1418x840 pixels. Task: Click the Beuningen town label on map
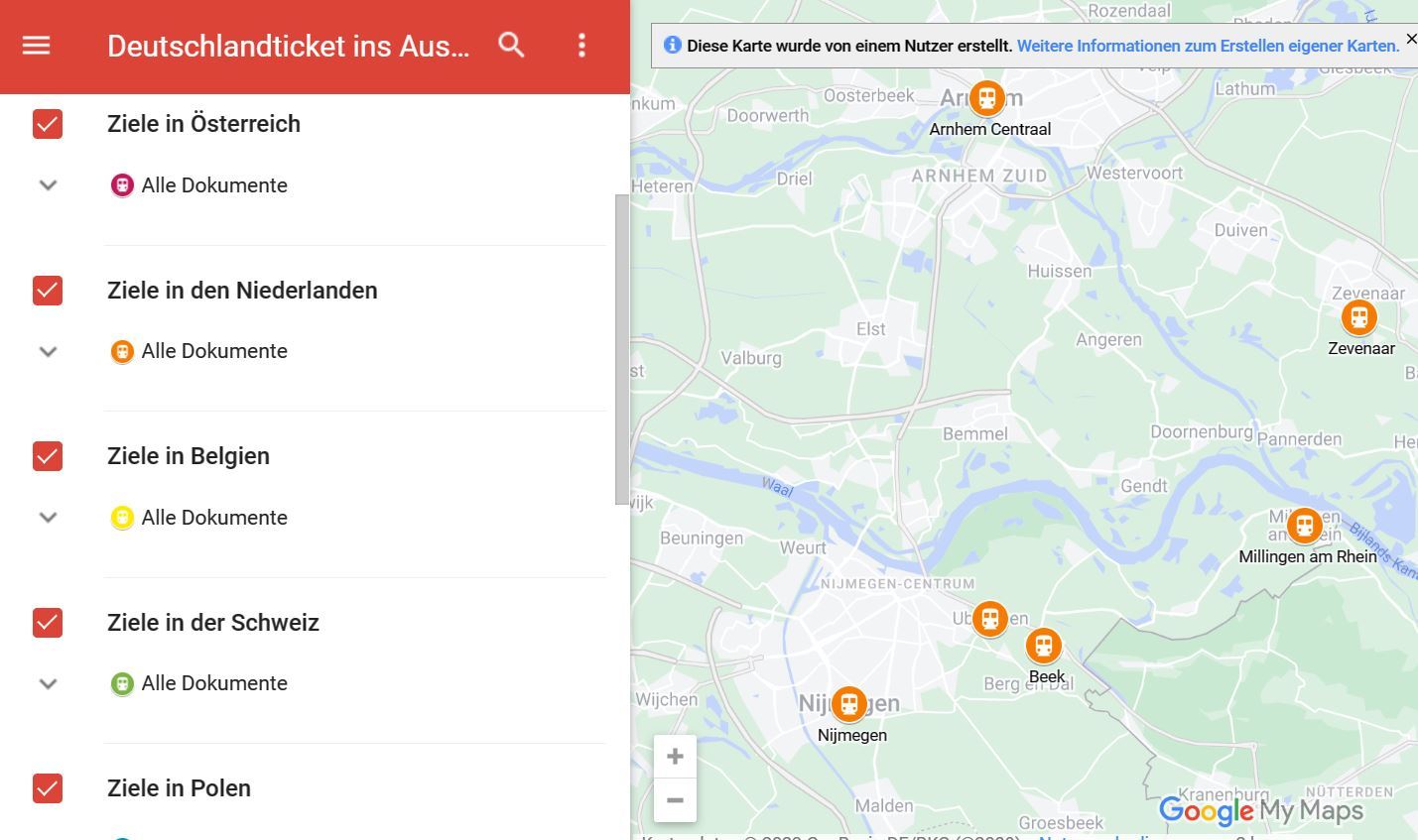pyautogui.click(x=702, y=539)
